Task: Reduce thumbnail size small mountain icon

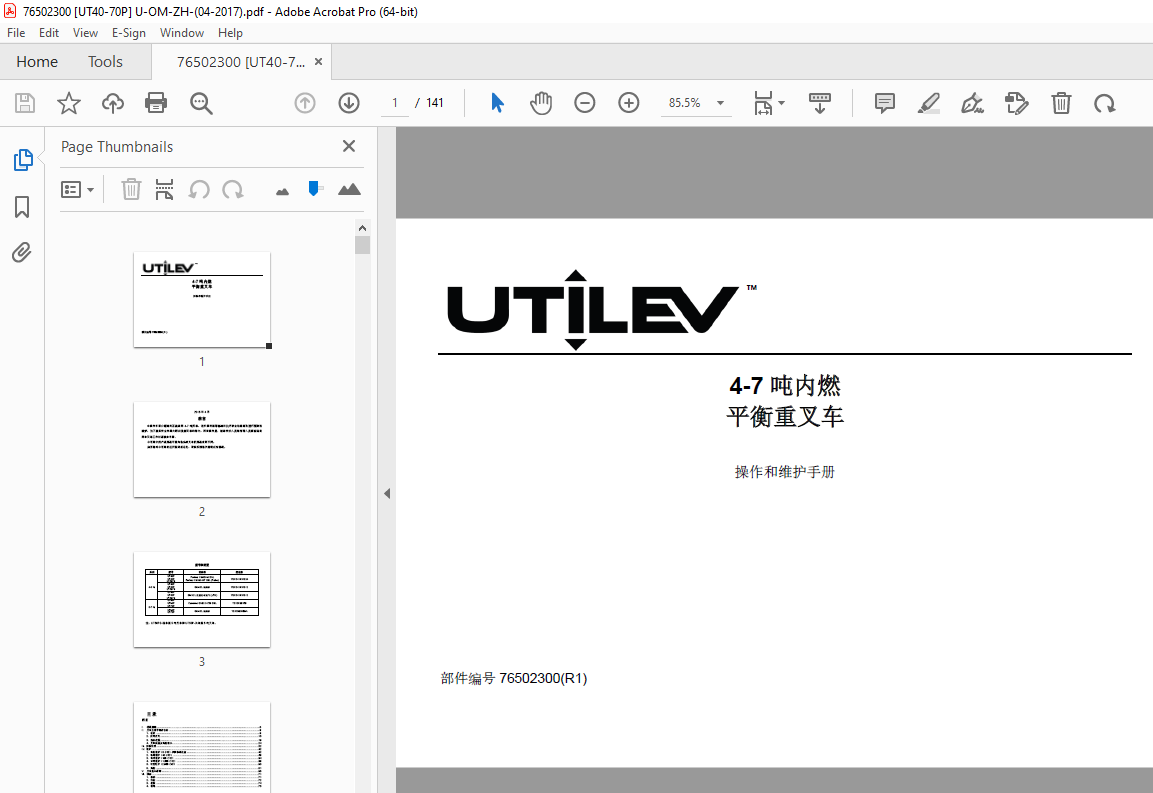Action: (x=282, y=192)
